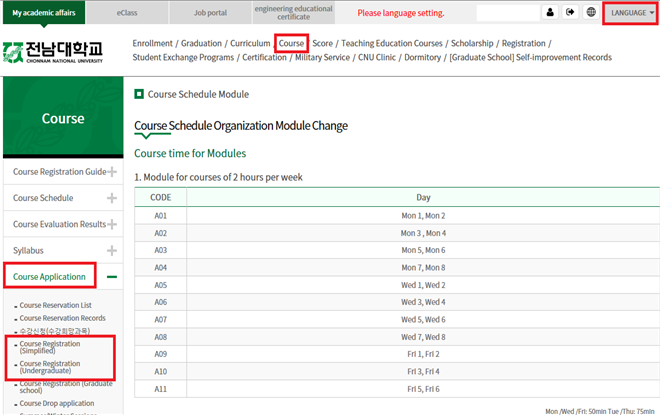The height and width of the screenshot is (419, 660).
Task: Click the empty top search field
Action: point(508,13)
